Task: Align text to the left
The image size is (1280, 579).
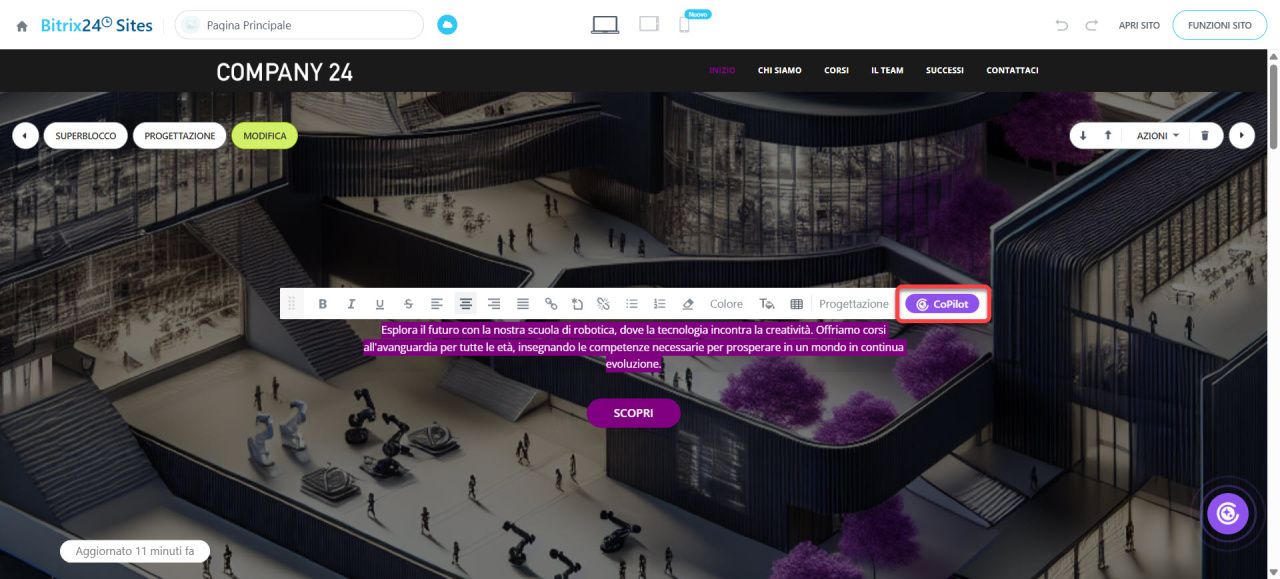Action: [x=437, y=304]
